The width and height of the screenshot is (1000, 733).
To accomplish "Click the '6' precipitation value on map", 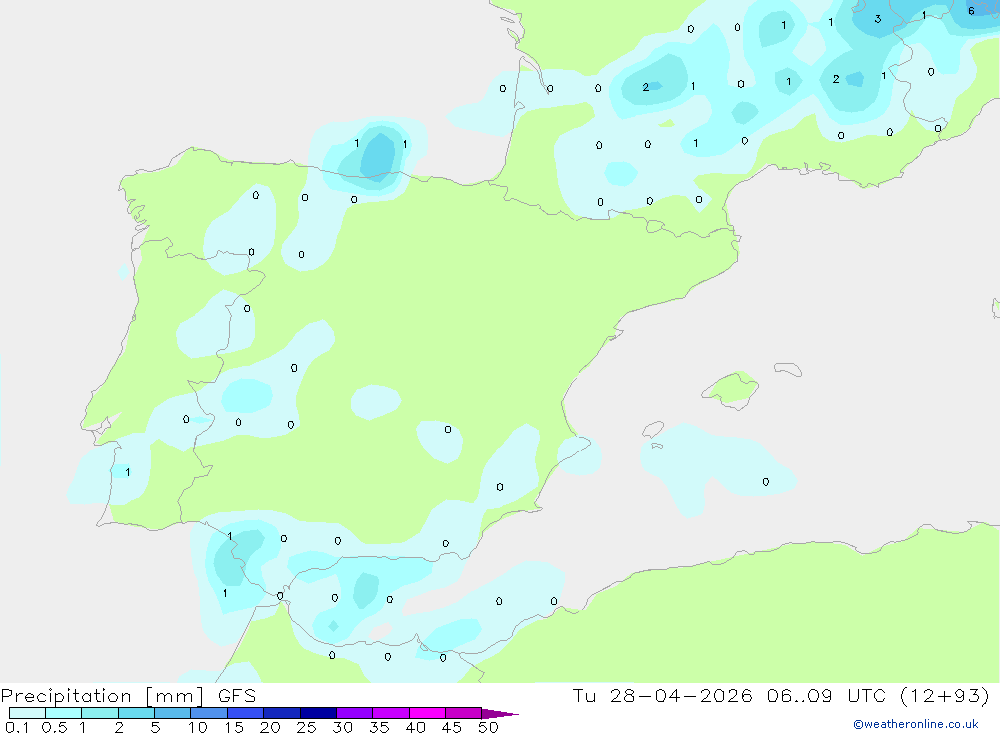I will [971, 11].
